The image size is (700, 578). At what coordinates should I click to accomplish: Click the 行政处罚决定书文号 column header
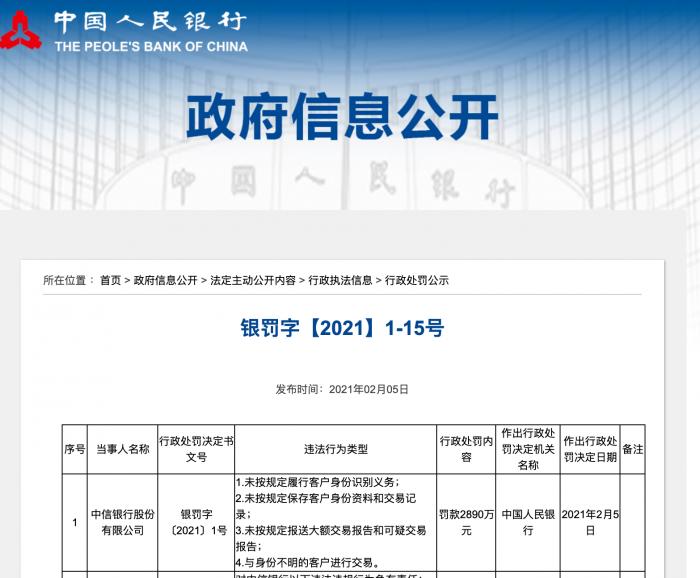[x=196, y=449]
